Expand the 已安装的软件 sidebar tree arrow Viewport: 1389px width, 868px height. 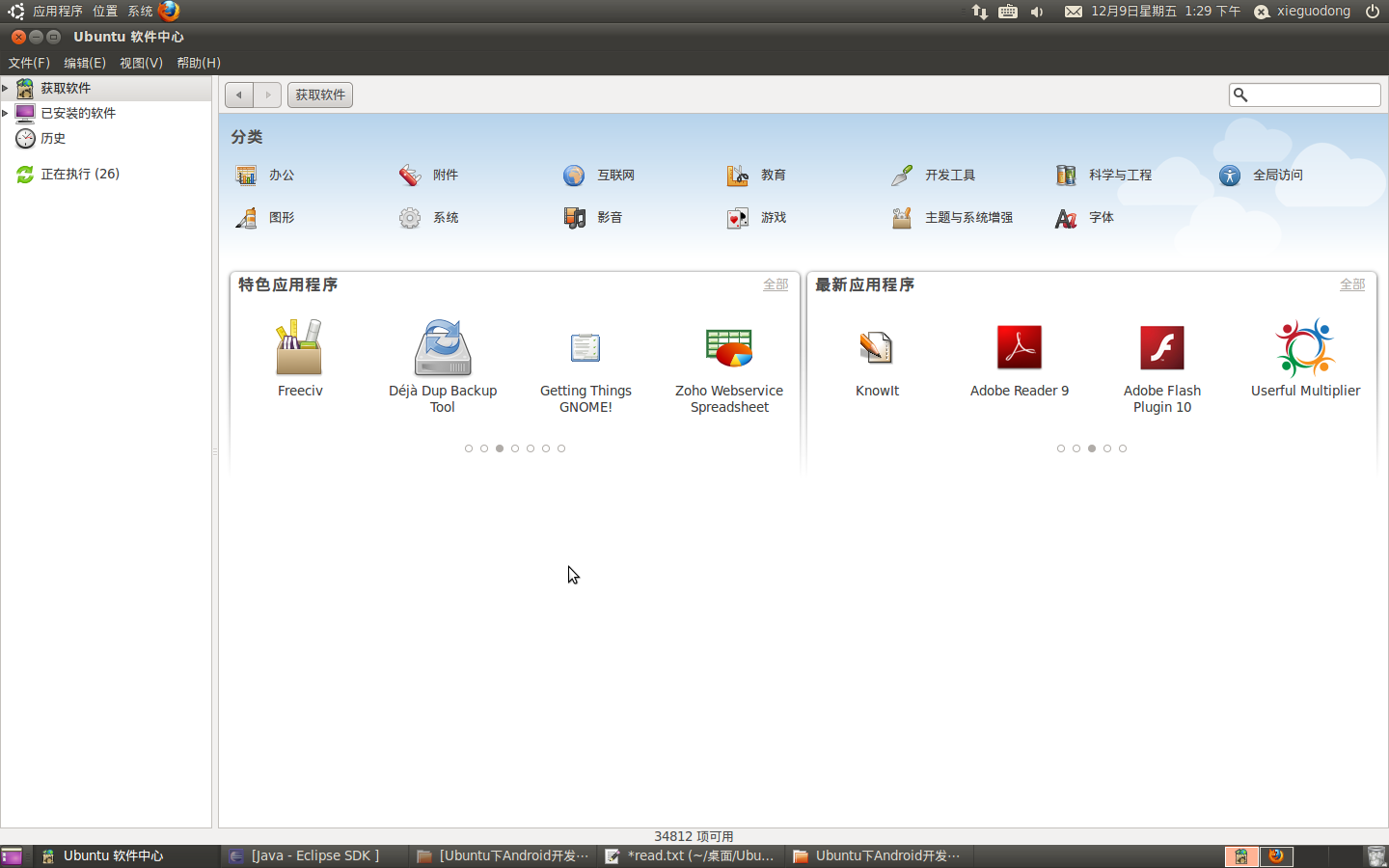click(x=6, y=113)
